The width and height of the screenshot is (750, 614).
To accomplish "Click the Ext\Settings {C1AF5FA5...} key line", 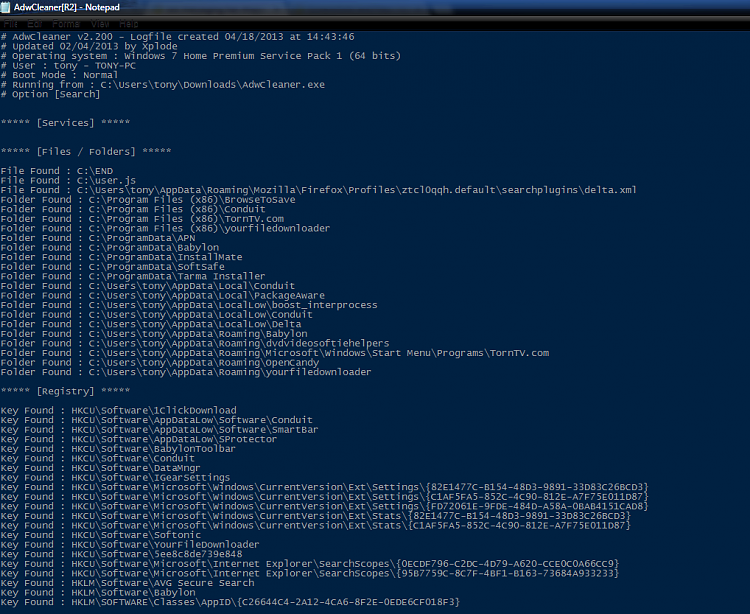I will pos(325,496).
